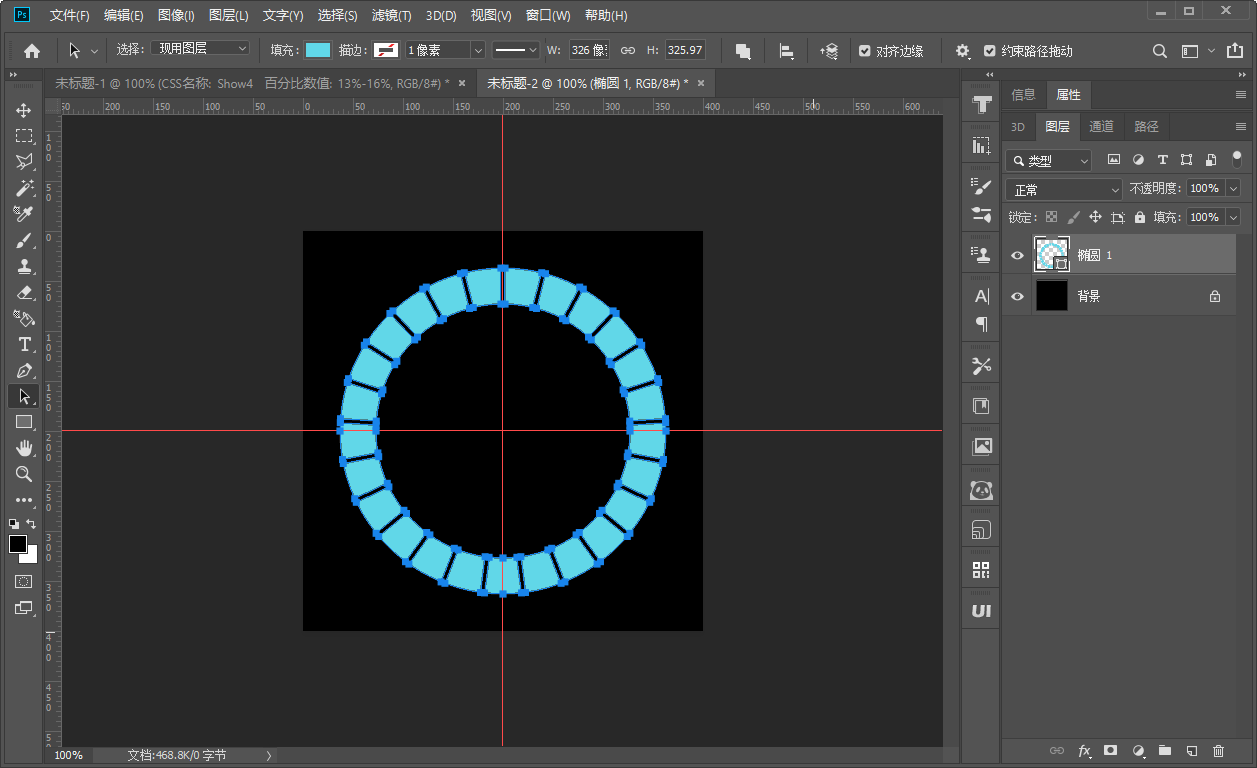Select the Direct Selection arrow tool
Image resolution: width=1257 pixels, height=768 pixels.
23,396
